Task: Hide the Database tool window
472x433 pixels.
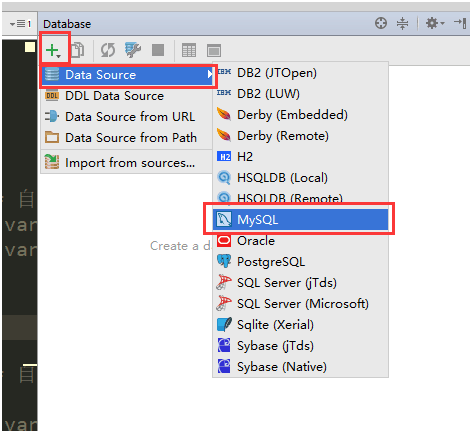Action: tap(460, 23)
